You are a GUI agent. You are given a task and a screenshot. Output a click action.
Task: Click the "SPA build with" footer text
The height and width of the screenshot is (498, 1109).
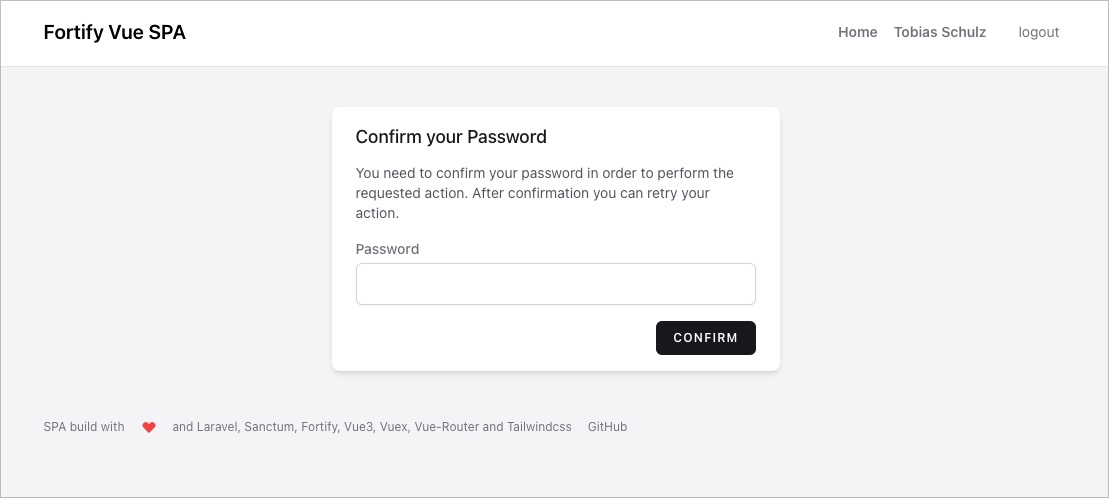pos(84,427)
